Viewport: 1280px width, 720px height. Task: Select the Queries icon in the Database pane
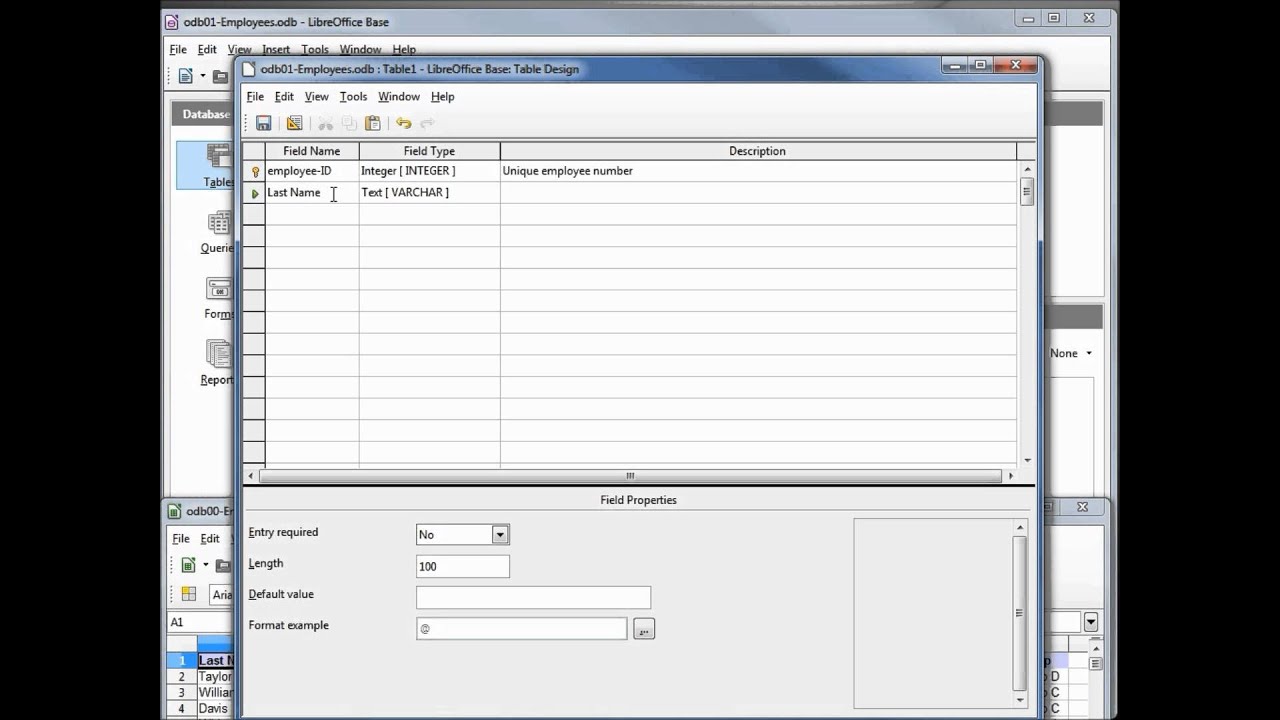pyautogui.click(x=218, y=231)
